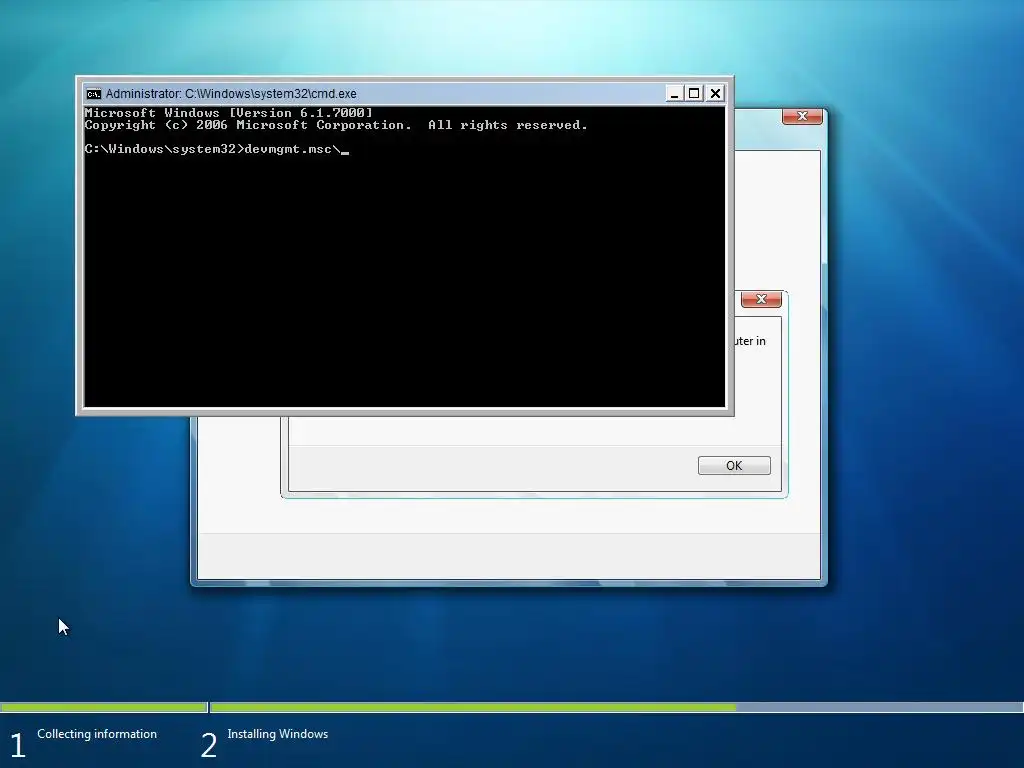
Task: Click OK in the dialog behind cmd
Action: coord(734,466)
